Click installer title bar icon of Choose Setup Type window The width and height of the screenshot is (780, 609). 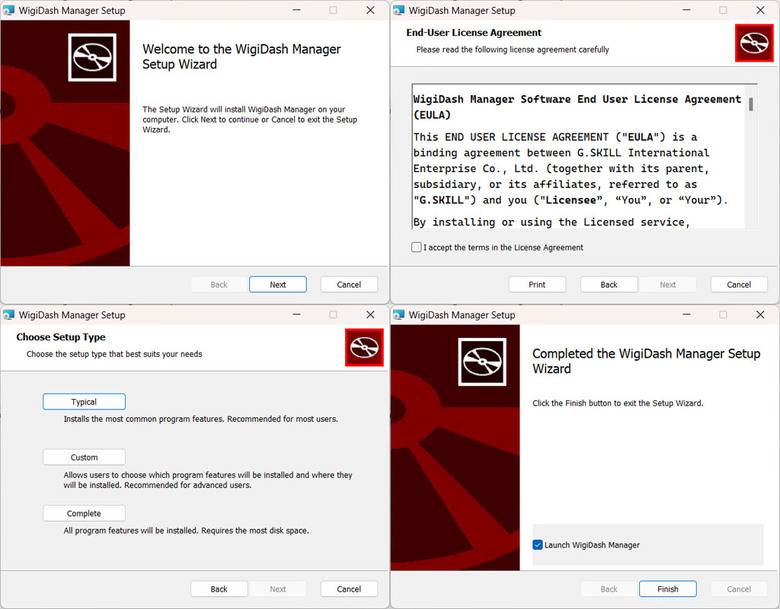[x=9, y=314]
